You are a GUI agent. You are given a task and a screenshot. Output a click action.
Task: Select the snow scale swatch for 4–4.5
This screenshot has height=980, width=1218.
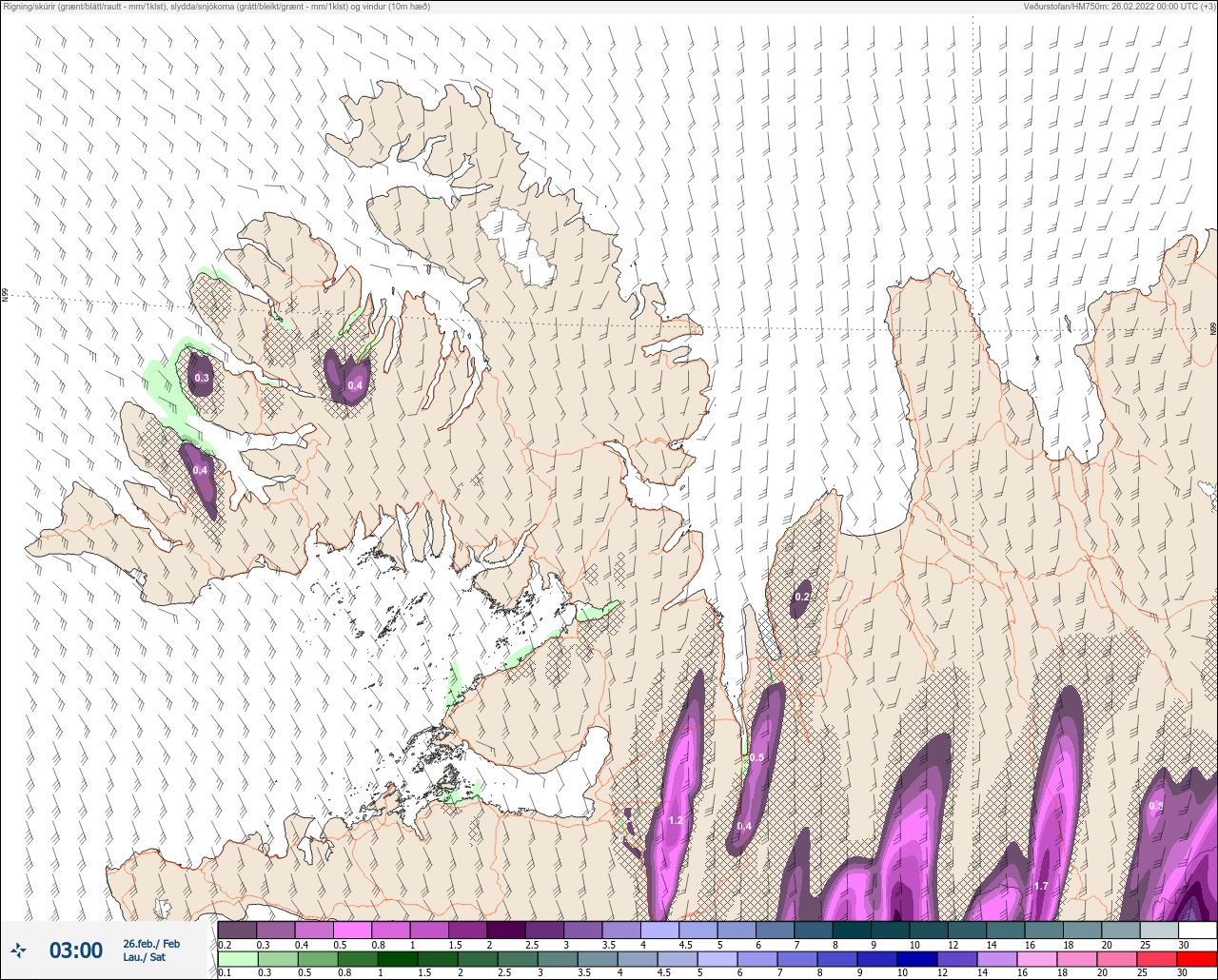pos(659,930)
